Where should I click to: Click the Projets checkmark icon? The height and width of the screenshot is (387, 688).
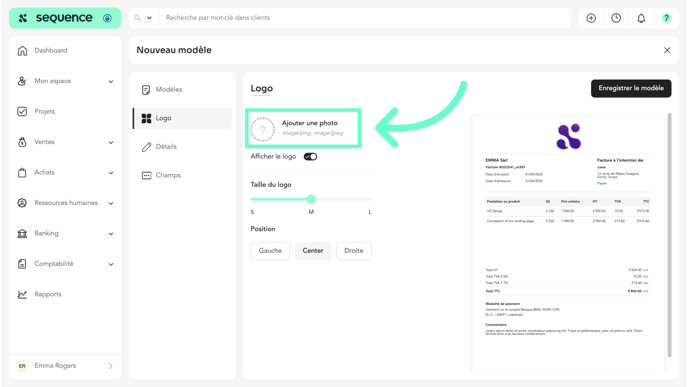pos(22,111)
